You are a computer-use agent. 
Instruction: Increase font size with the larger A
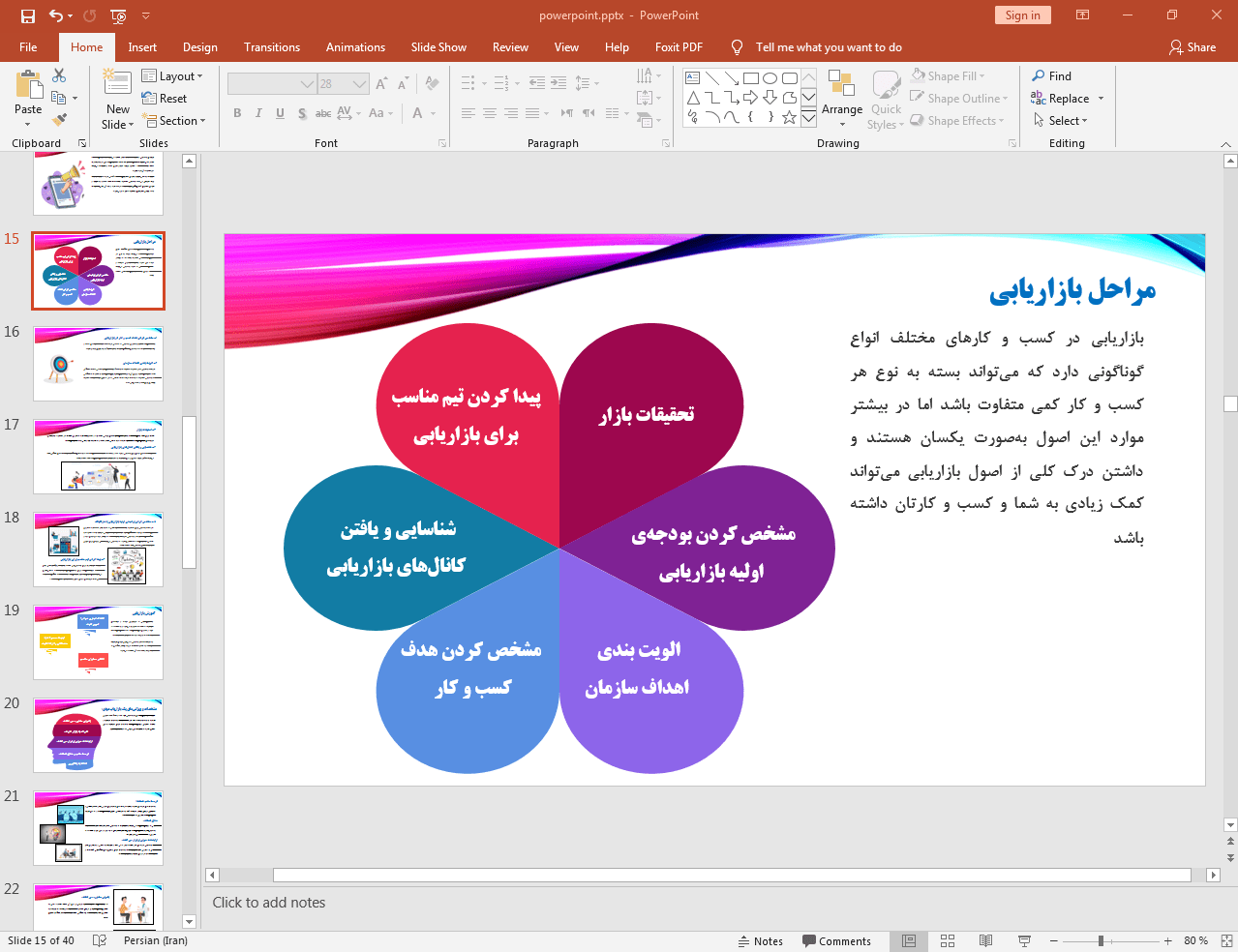pos(382,84)
